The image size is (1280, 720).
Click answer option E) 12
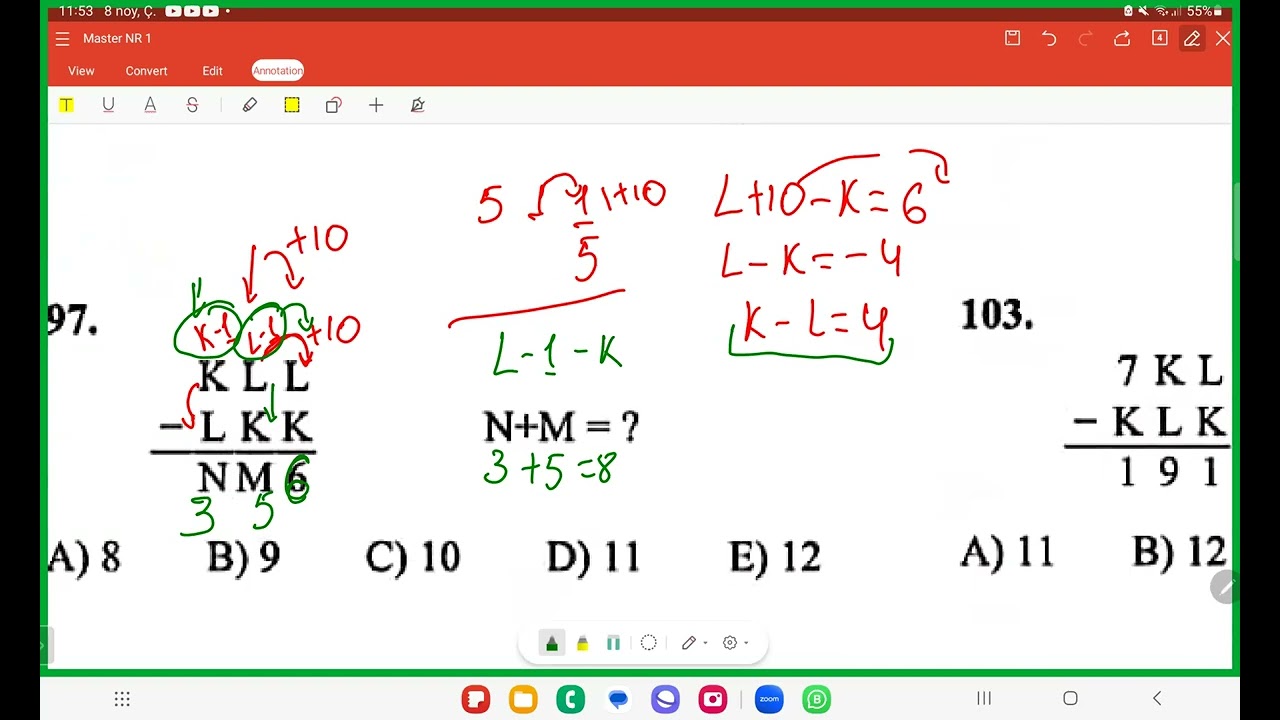click(x=775, y=557)
